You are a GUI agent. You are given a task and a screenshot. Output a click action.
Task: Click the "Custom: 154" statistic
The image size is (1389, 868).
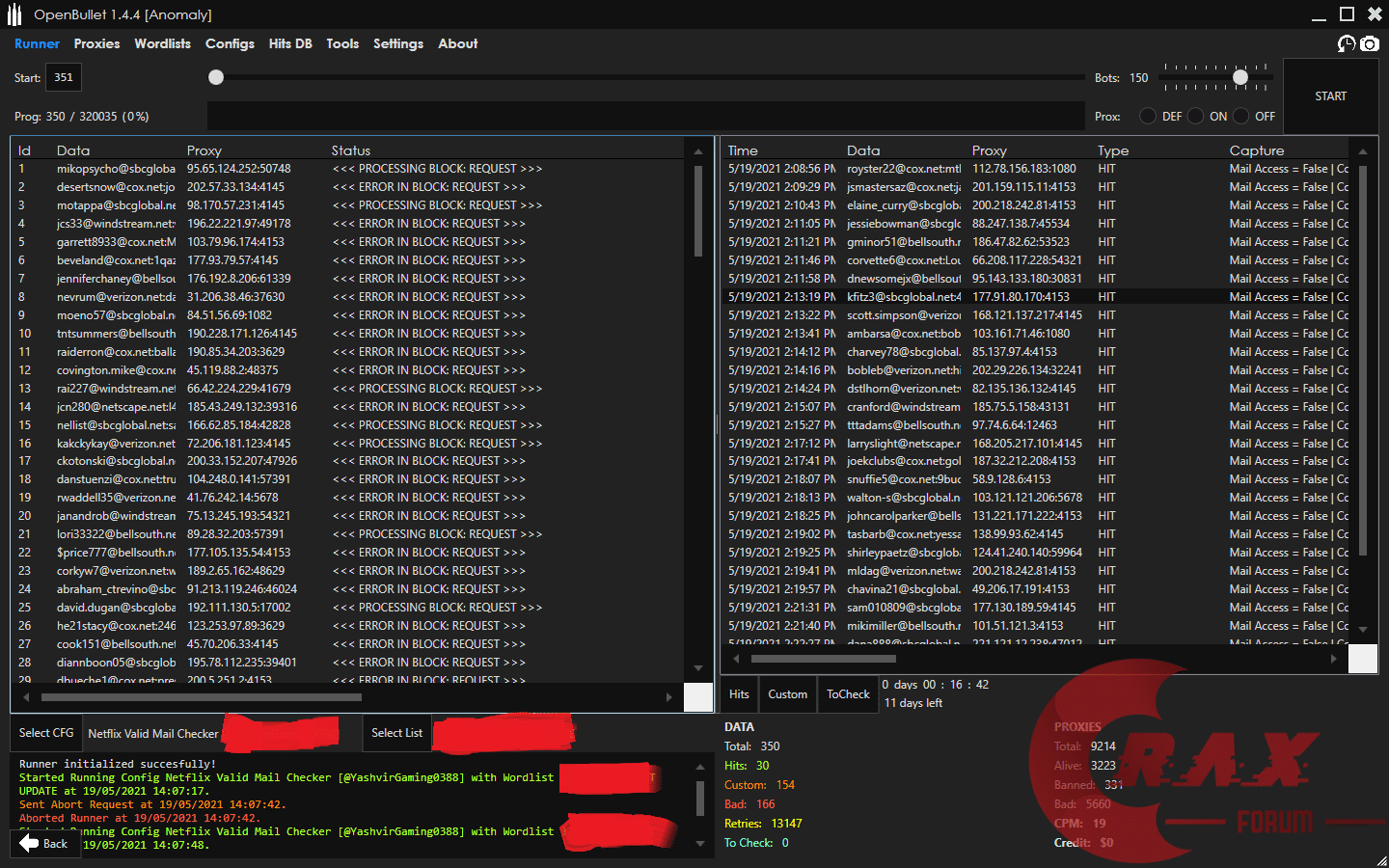[759, 785]
